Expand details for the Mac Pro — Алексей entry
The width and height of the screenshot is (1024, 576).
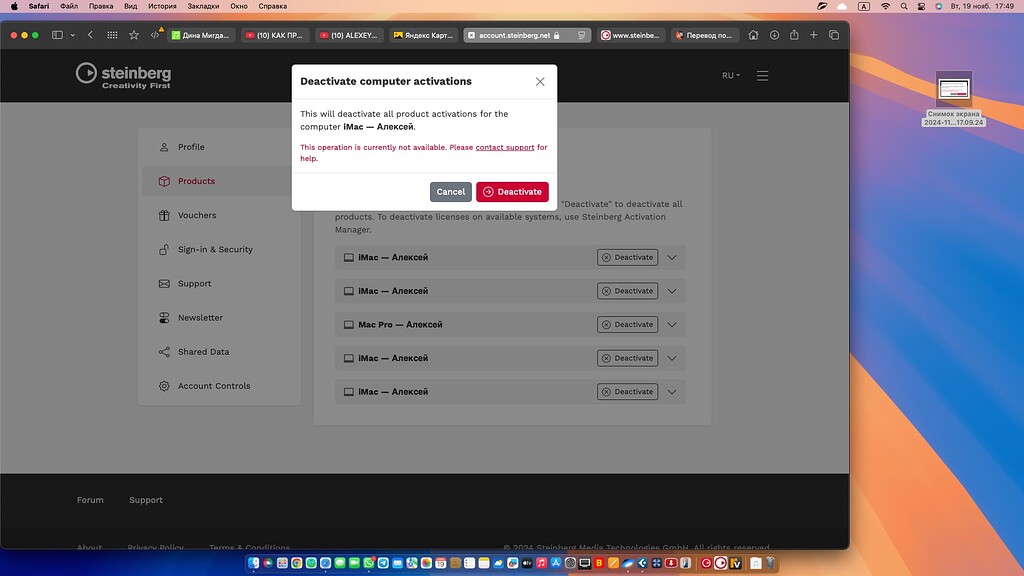click(x=672, y=324)
